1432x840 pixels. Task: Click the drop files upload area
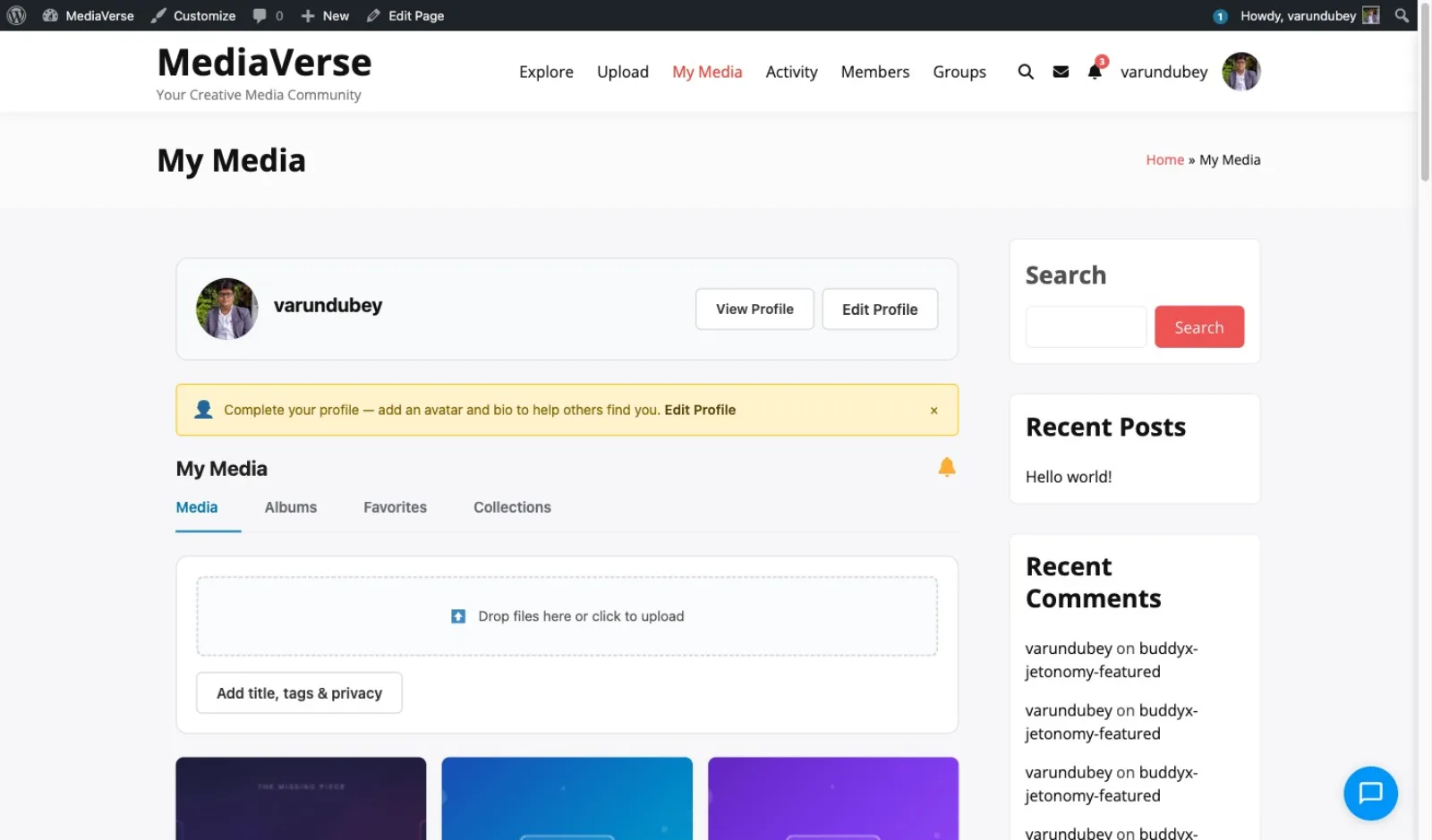click(x=567, y=616)
